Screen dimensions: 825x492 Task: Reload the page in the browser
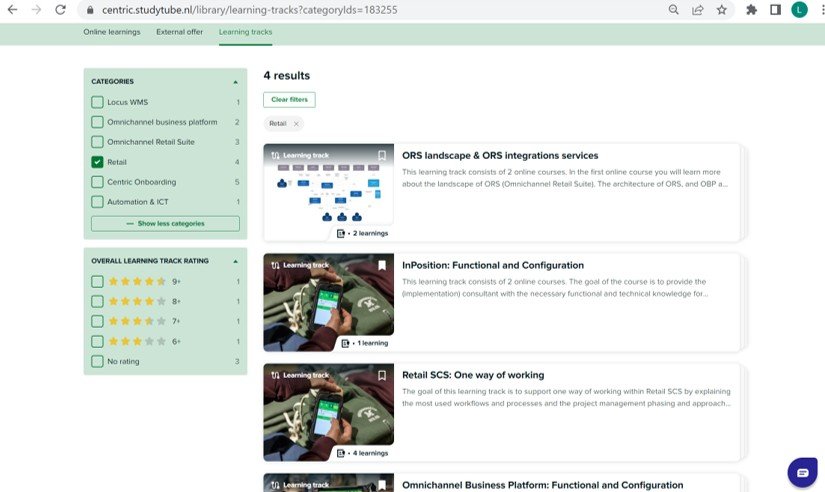pyautogui.click(x=61, y=10)
